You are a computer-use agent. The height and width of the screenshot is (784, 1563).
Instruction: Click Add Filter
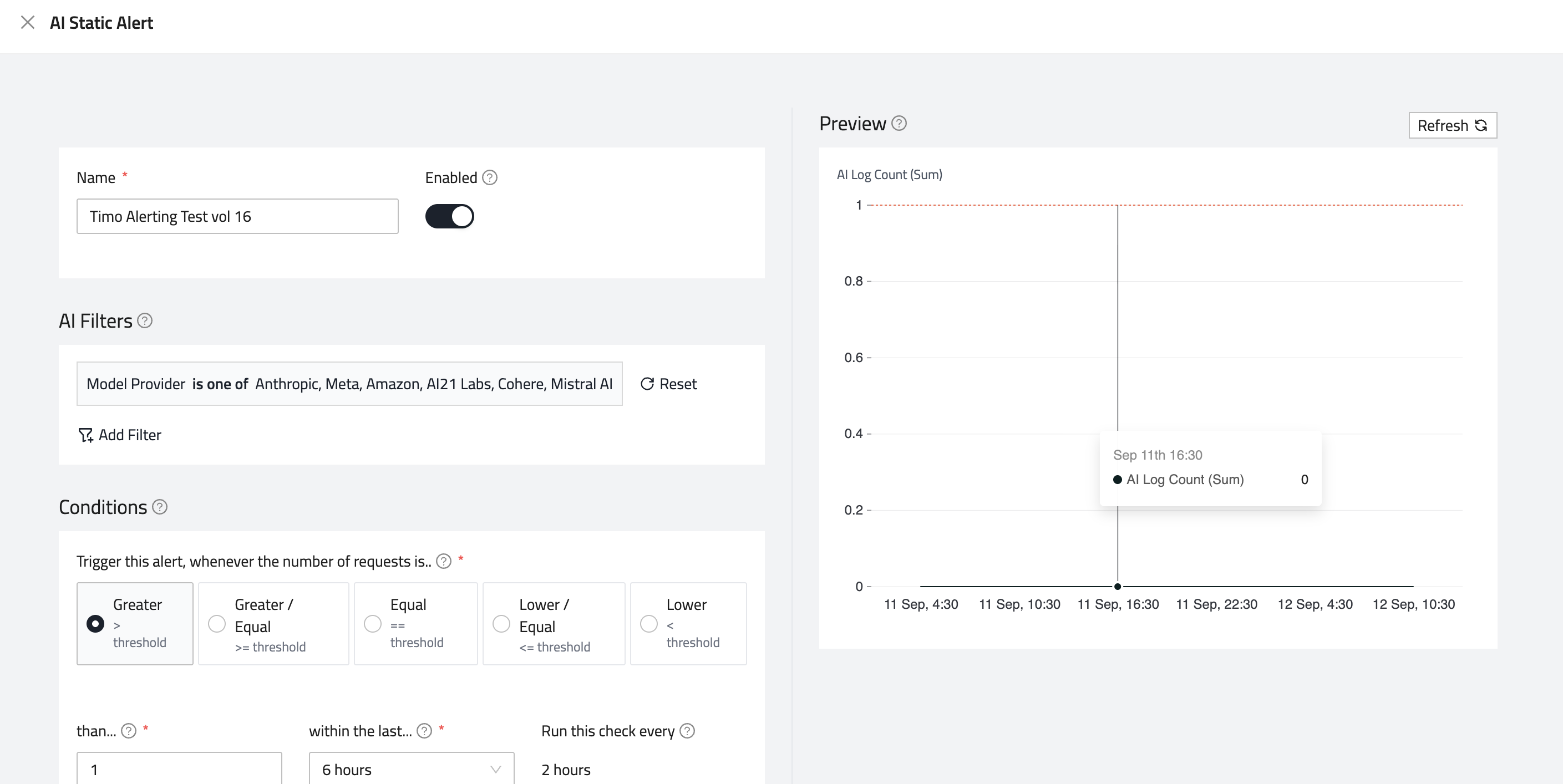tap(120, 435)
